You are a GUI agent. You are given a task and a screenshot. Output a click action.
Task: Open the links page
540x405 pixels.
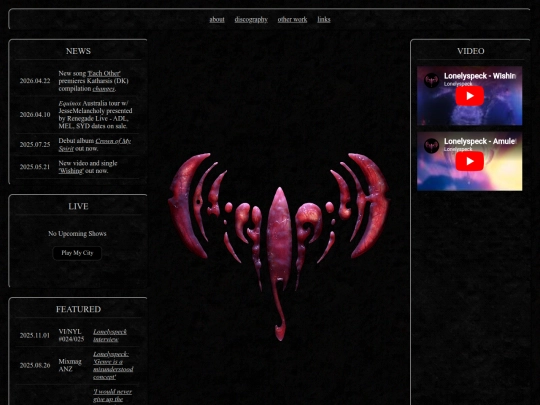pyautogui.click(x=324, y=19)
